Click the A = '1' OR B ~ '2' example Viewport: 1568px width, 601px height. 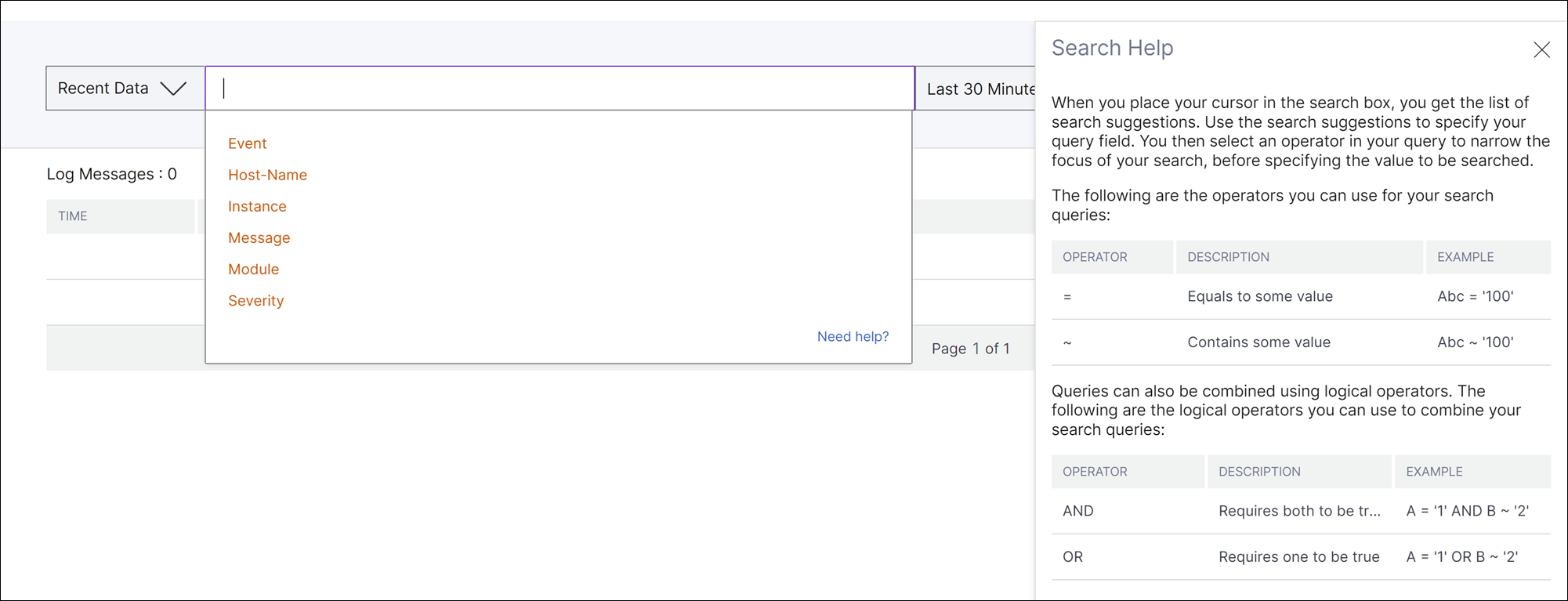pyautogui.click(x=1461, y=556)
